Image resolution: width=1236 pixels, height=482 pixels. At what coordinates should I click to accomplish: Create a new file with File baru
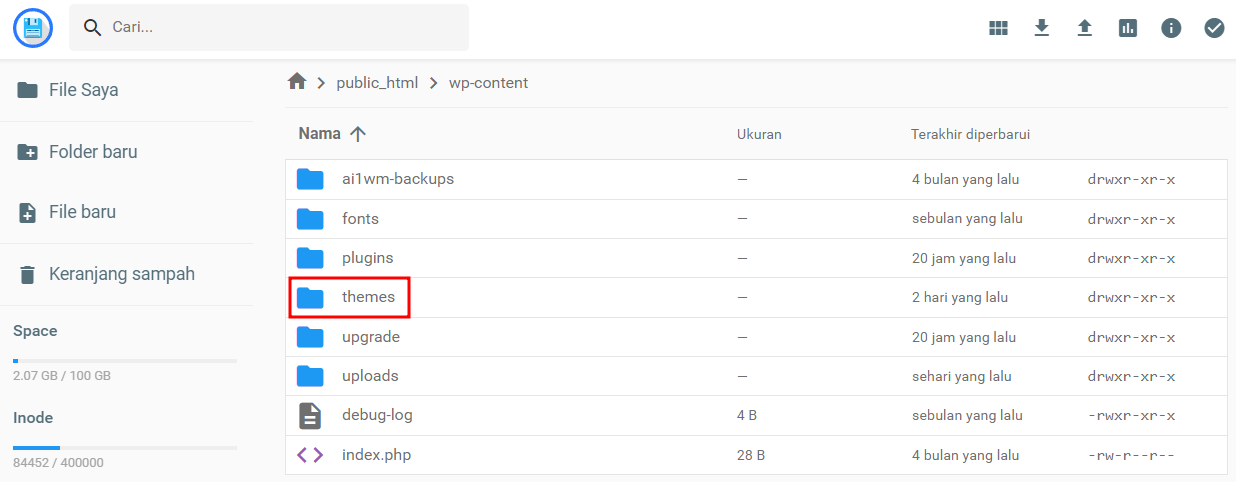[x=82, y=212]
